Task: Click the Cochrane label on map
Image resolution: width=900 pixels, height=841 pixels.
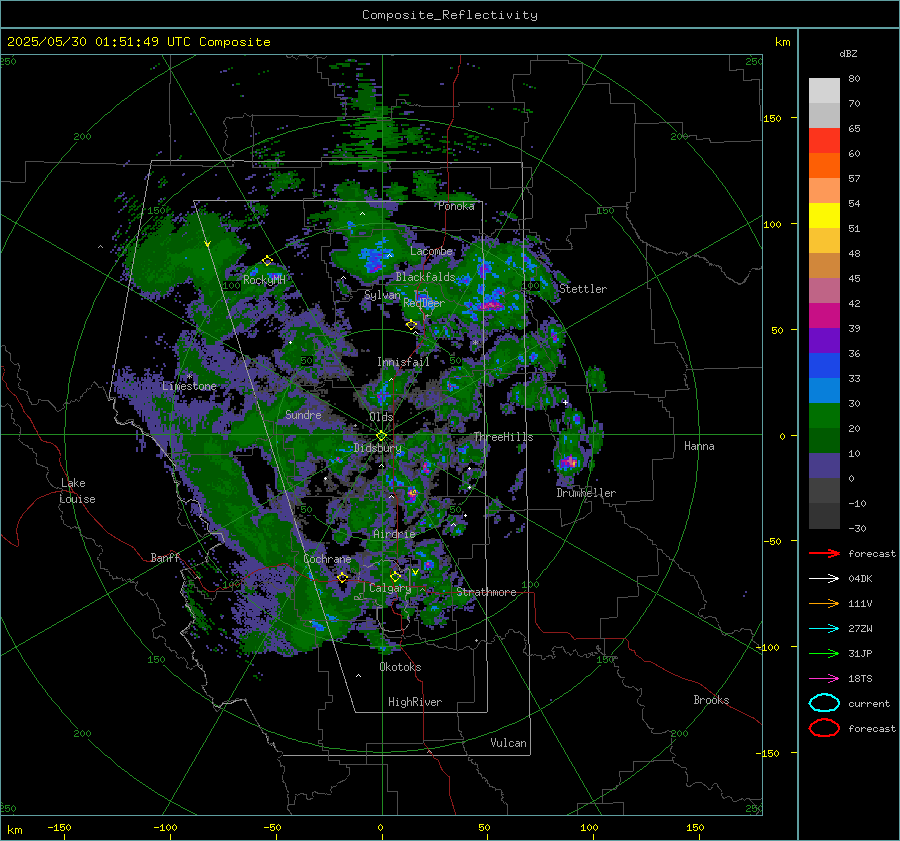Action: (327, 559)
